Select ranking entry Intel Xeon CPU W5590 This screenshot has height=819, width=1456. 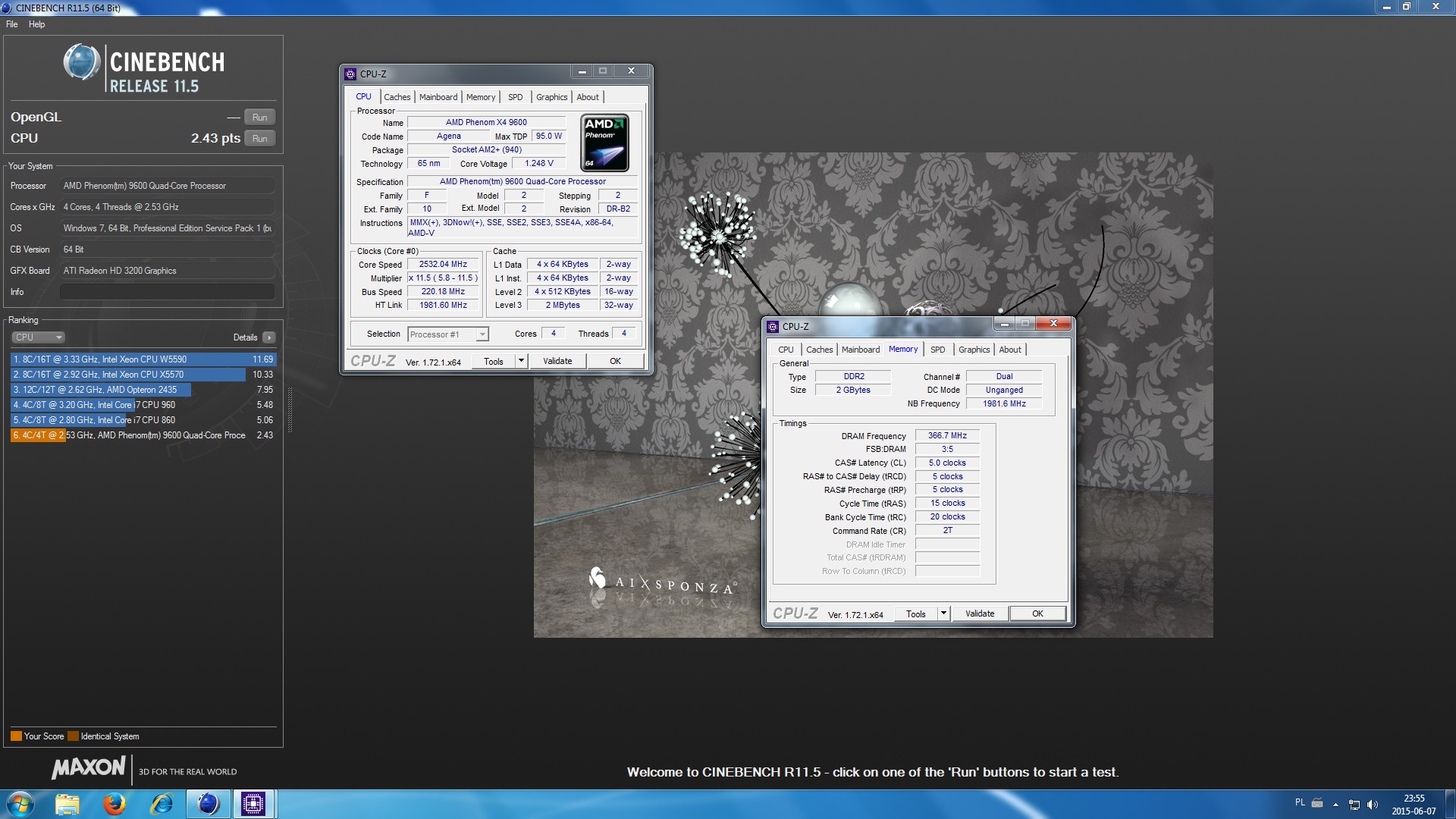[x=143, y=359]
